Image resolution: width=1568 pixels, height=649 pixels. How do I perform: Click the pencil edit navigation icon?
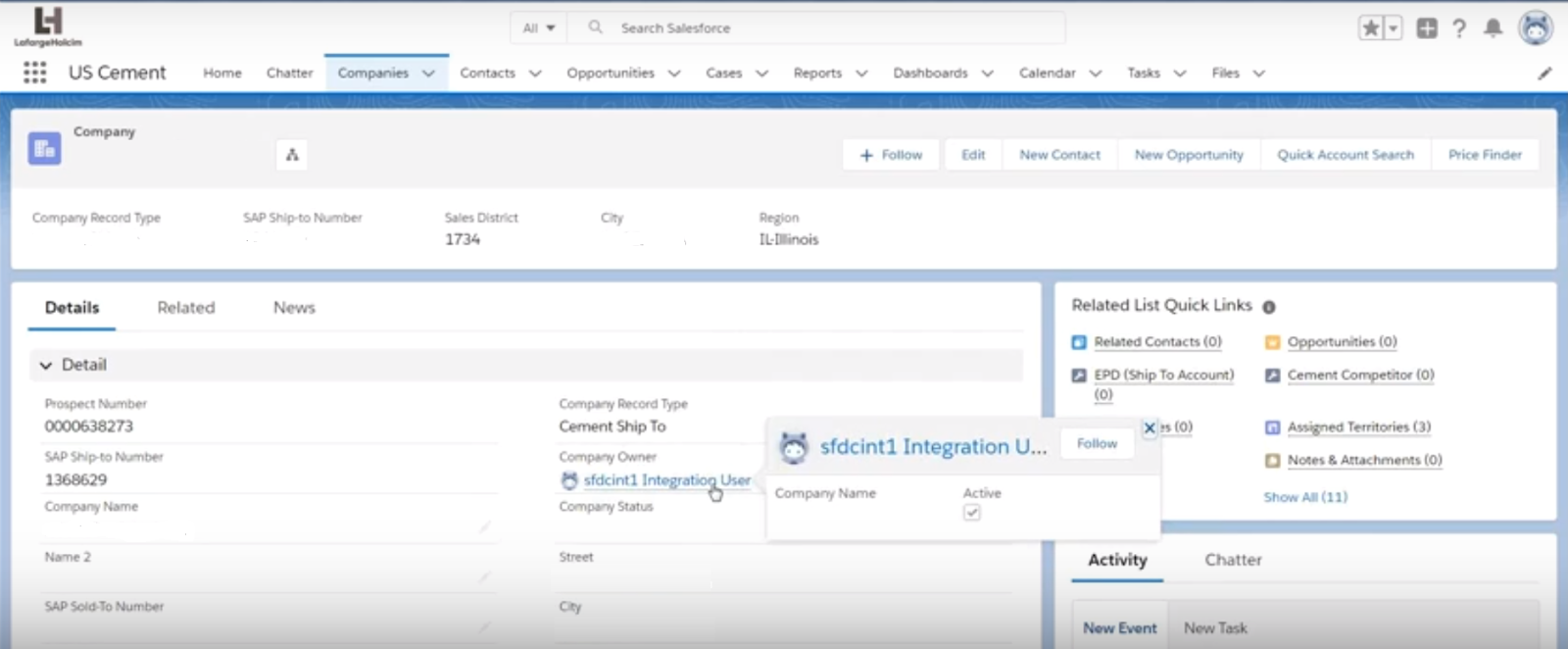1544,74
